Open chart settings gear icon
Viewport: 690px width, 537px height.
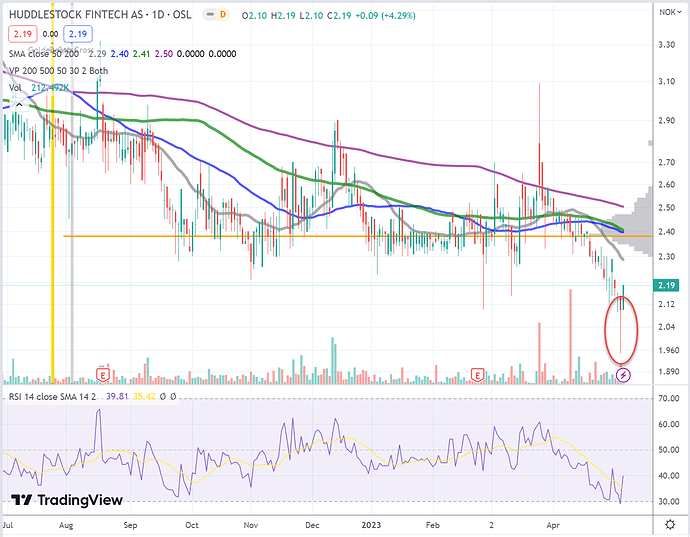click(670, 525)
